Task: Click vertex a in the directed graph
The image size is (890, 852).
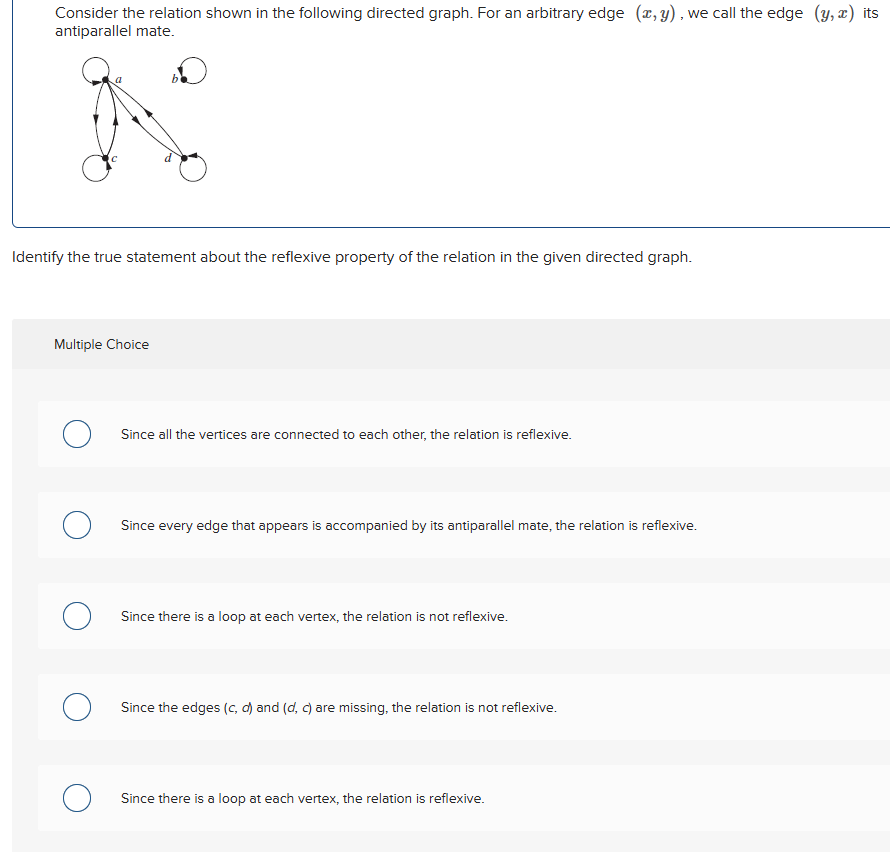Action: click(106, 80)
